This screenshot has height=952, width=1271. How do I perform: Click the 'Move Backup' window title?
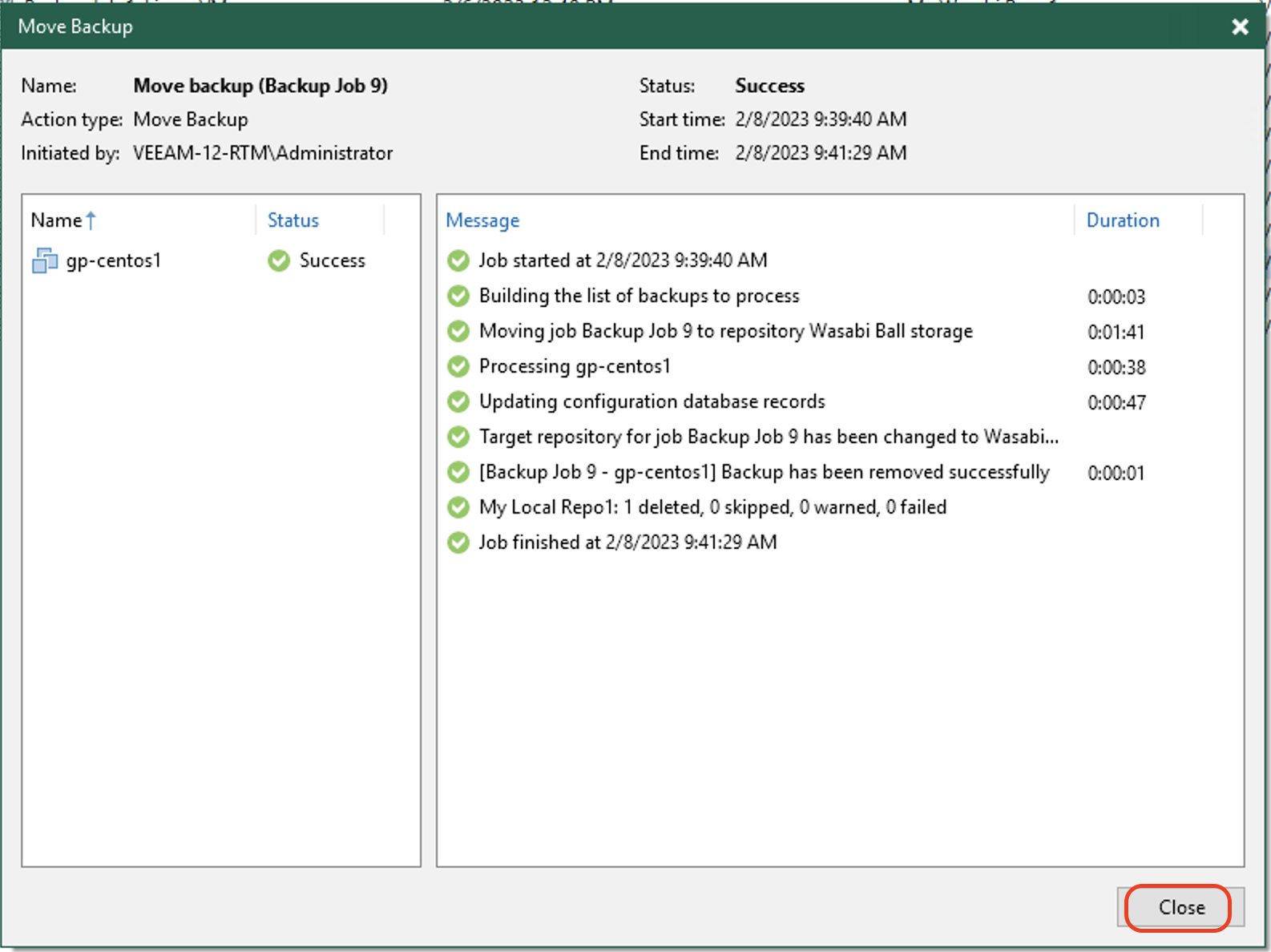[75, 26]
